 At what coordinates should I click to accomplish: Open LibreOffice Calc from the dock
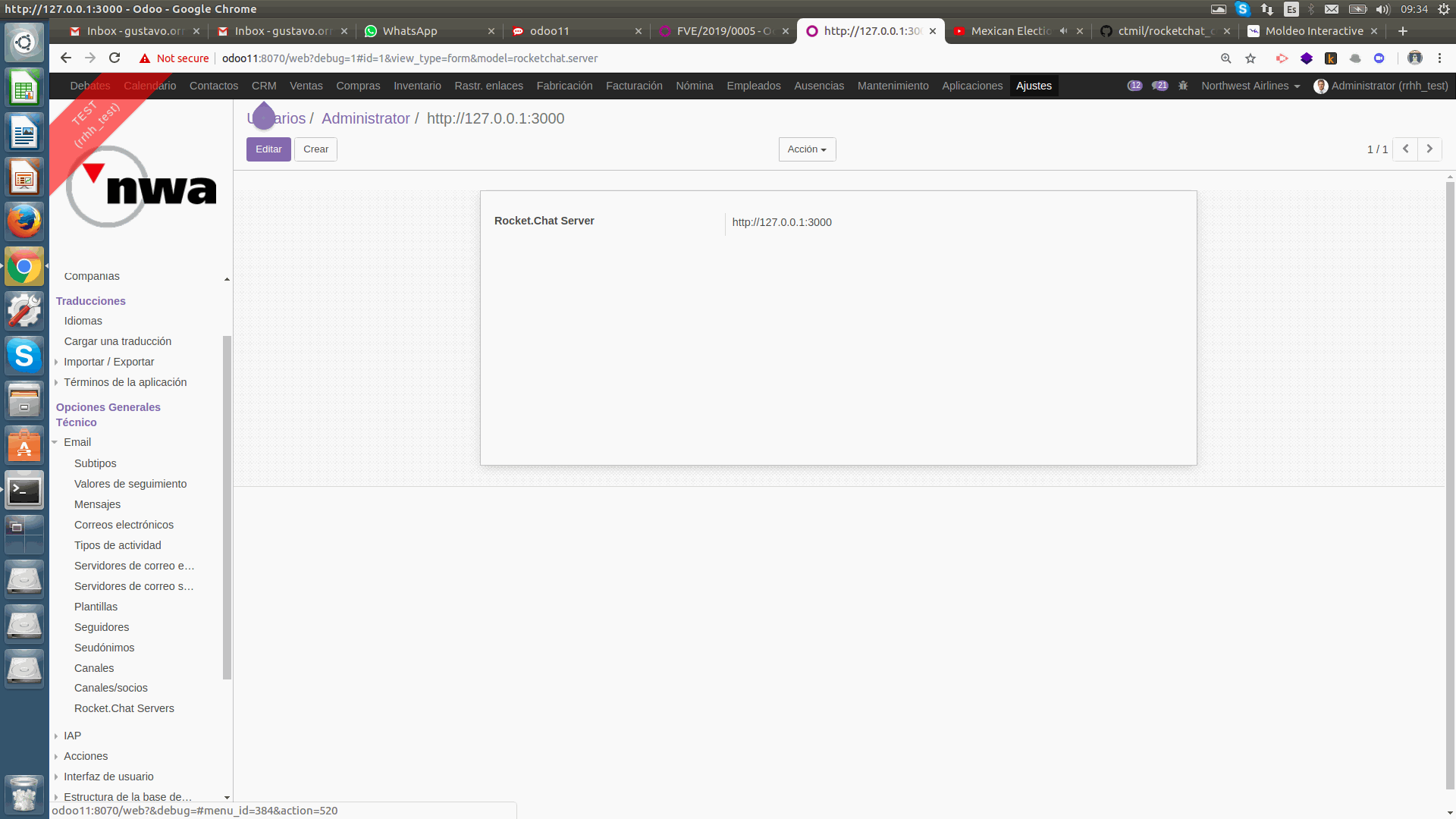24,89
